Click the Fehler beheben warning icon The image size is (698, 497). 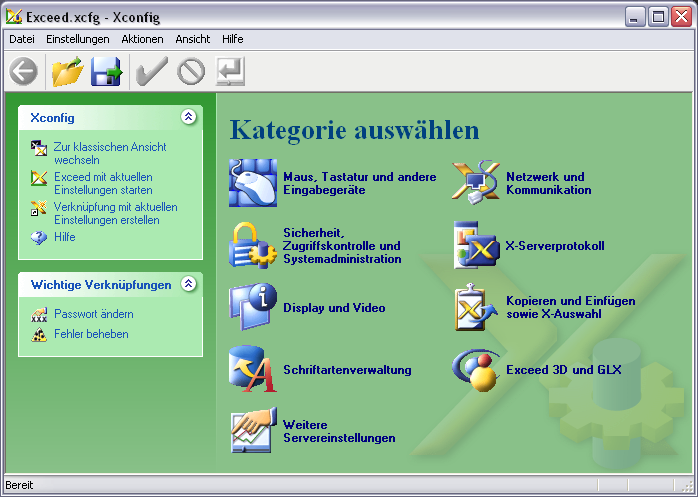[x=39, y=334]
